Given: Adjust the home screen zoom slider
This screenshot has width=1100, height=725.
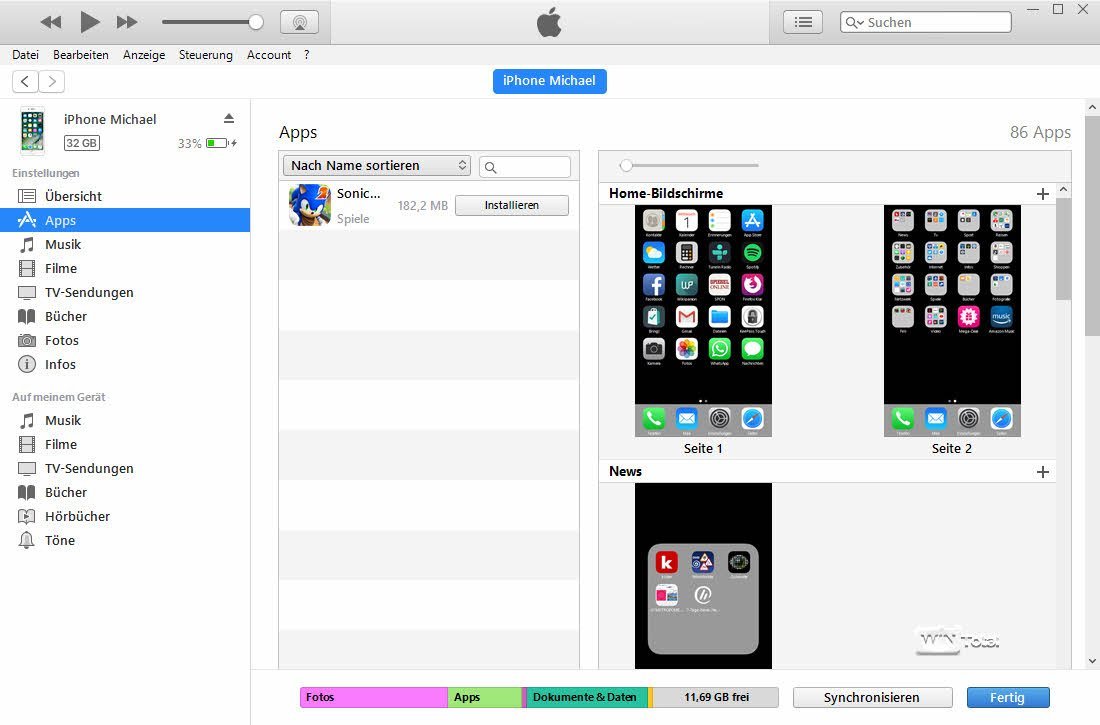Looking at the screenshot, I should click(626, 166).
